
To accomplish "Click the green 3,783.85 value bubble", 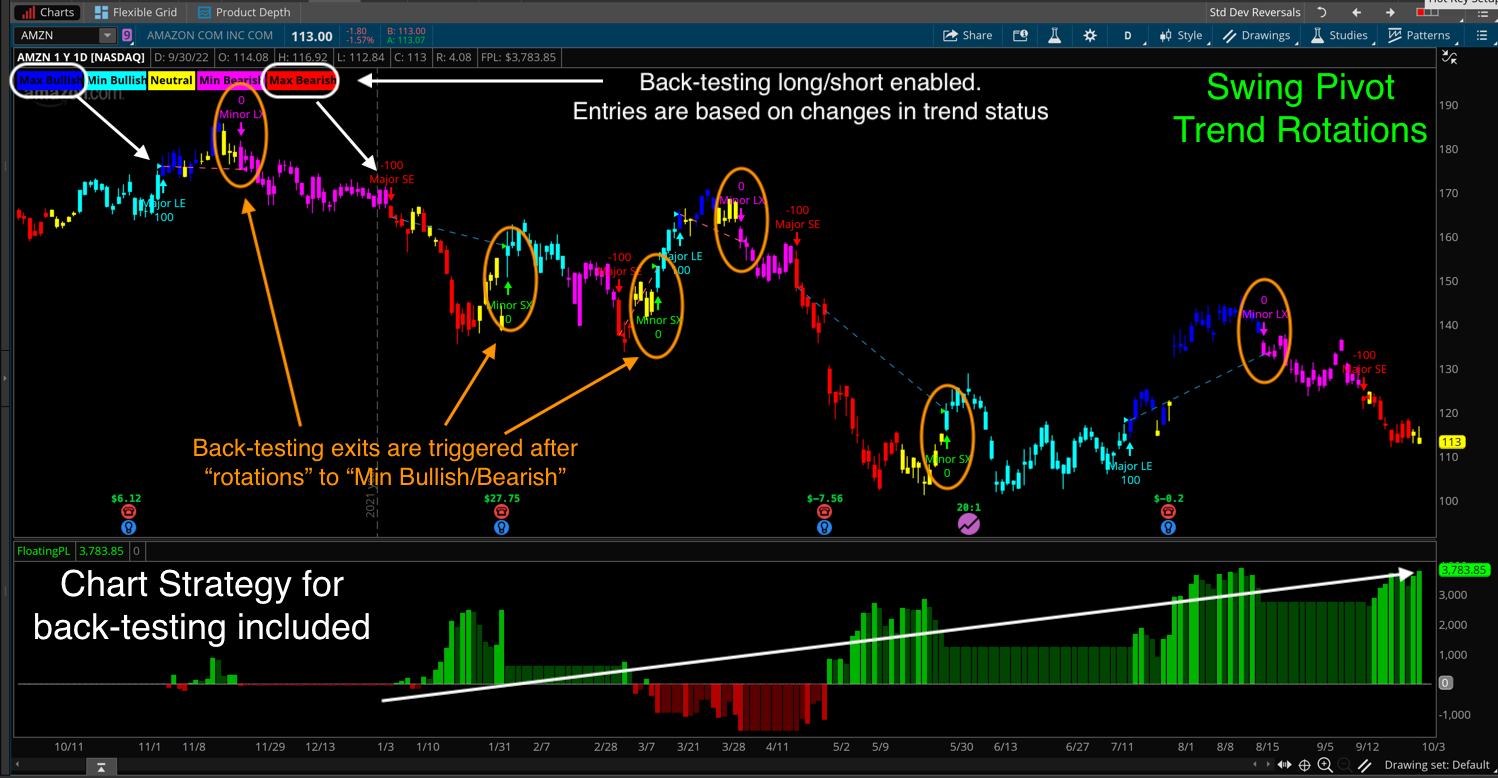I will pos(1464,570).
